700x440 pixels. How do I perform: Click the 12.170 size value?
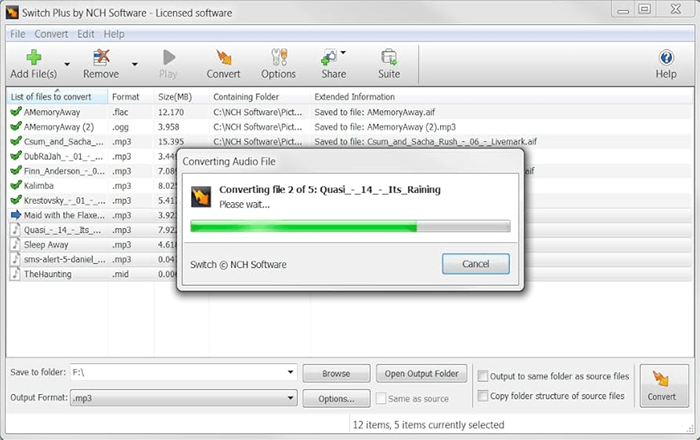[x=171, y=112]
